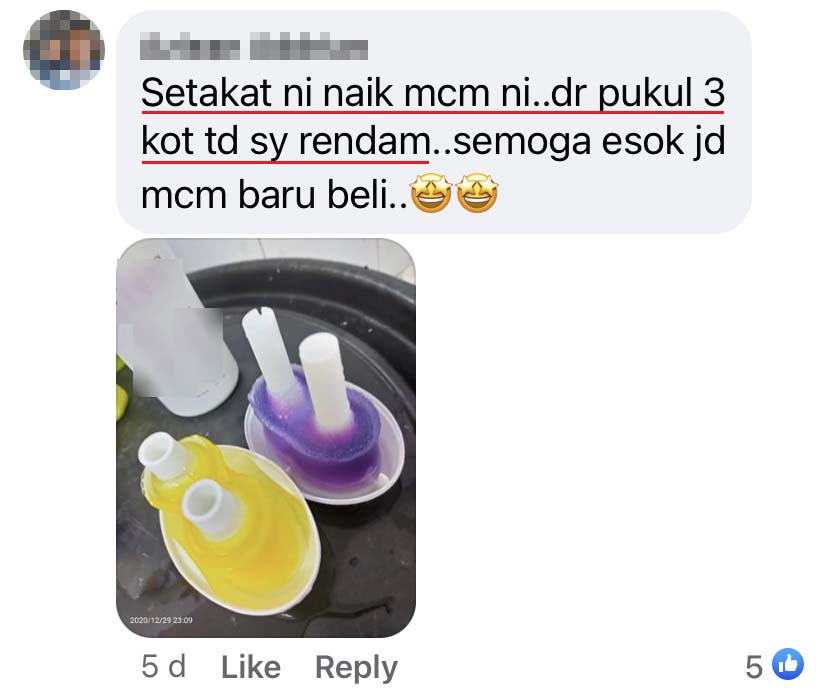This screenshot has height=691, width=828.
Task: Reply to this comment
Action: coord(356,668)
